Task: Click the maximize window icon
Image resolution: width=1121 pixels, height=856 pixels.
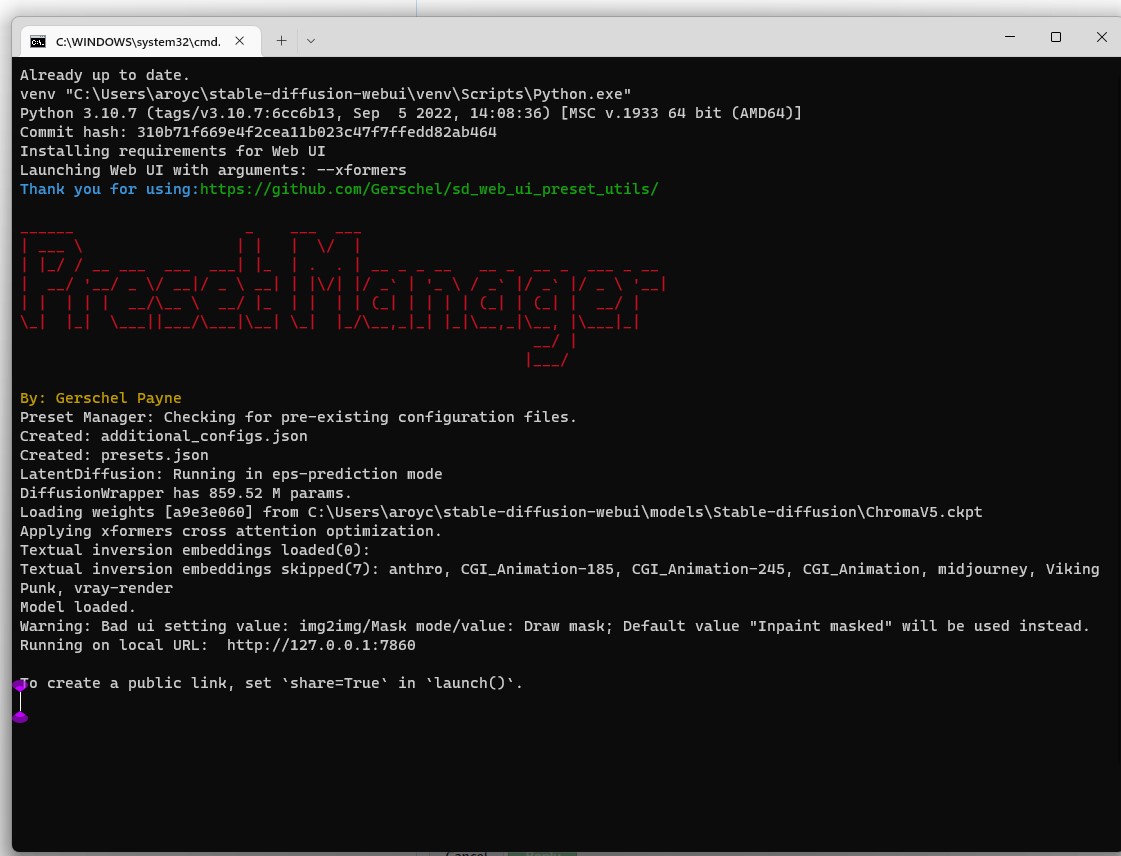Action: [1055, 37]
